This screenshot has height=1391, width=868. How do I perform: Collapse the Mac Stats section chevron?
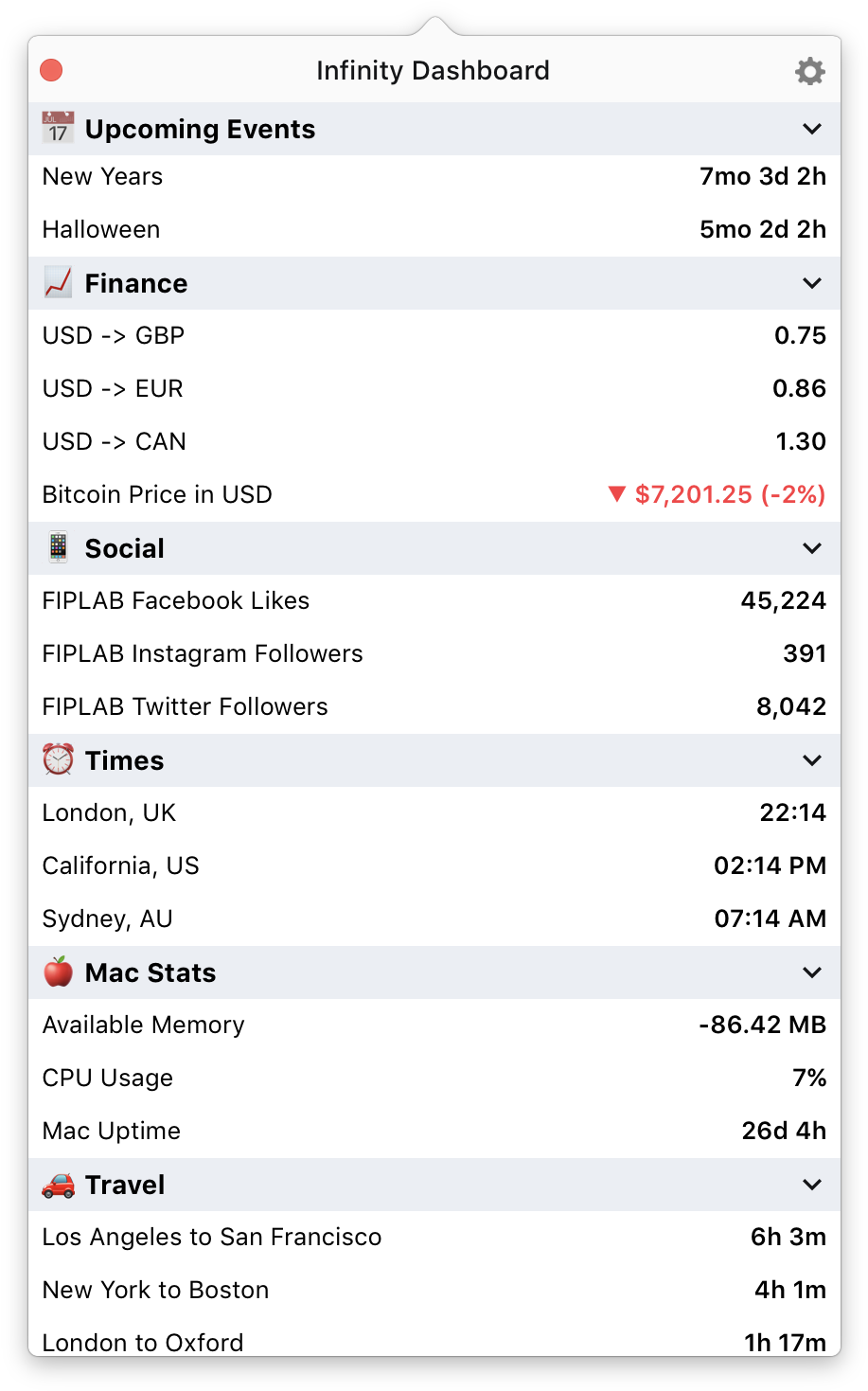point(811,972)
